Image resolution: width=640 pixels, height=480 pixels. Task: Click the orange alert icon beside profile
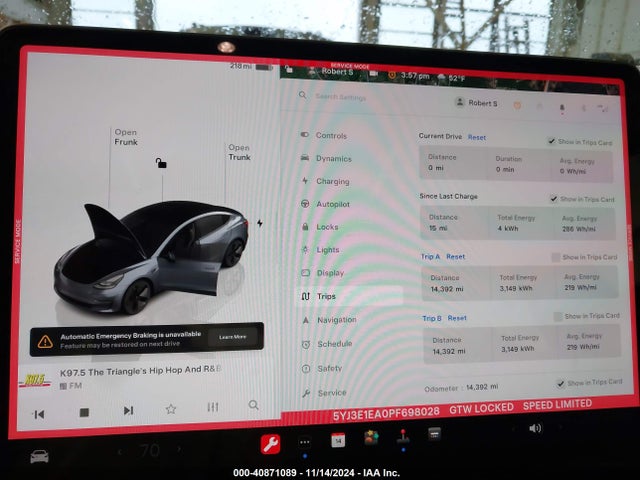517,106
